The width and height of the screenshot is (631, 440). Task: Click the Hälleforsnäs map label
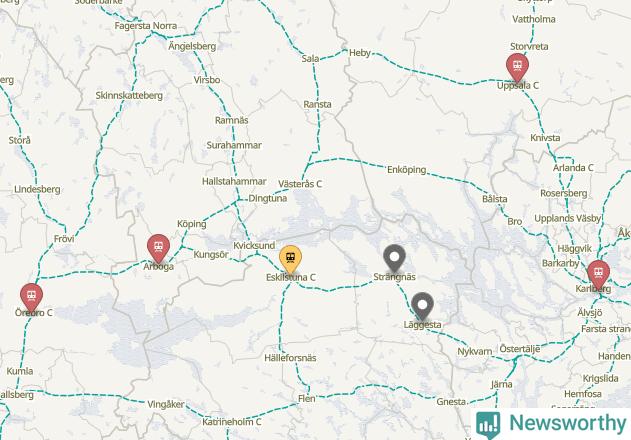point(290,358)
